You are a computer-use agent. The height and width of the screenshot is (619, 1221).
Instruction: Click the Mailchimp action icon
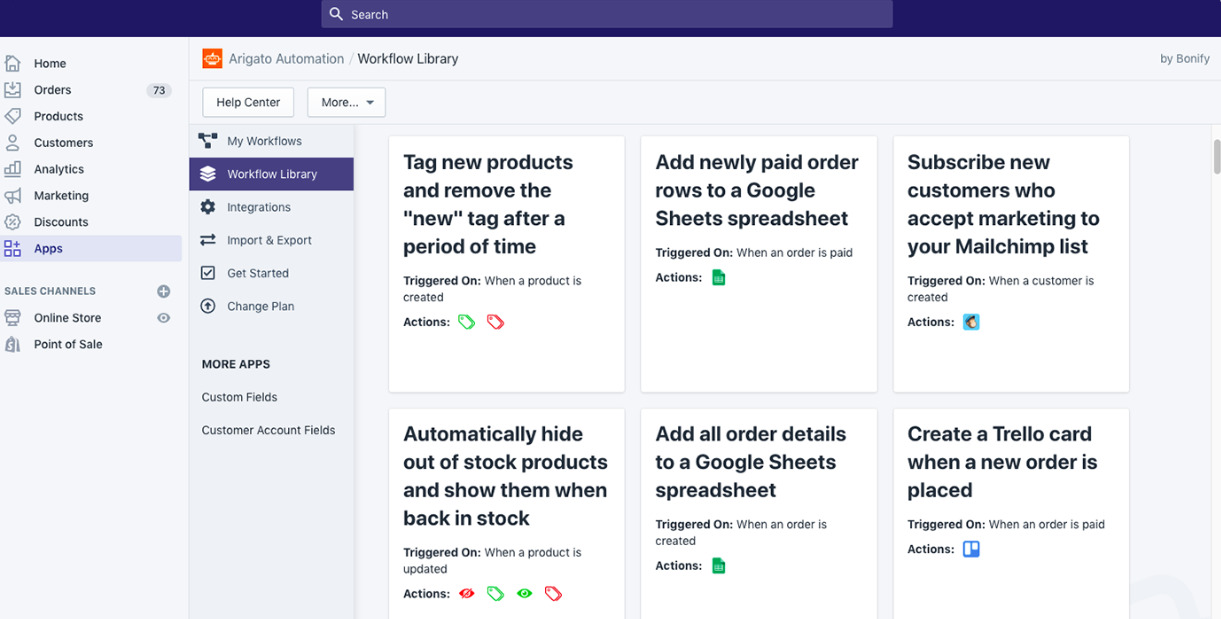pos(971,322)
